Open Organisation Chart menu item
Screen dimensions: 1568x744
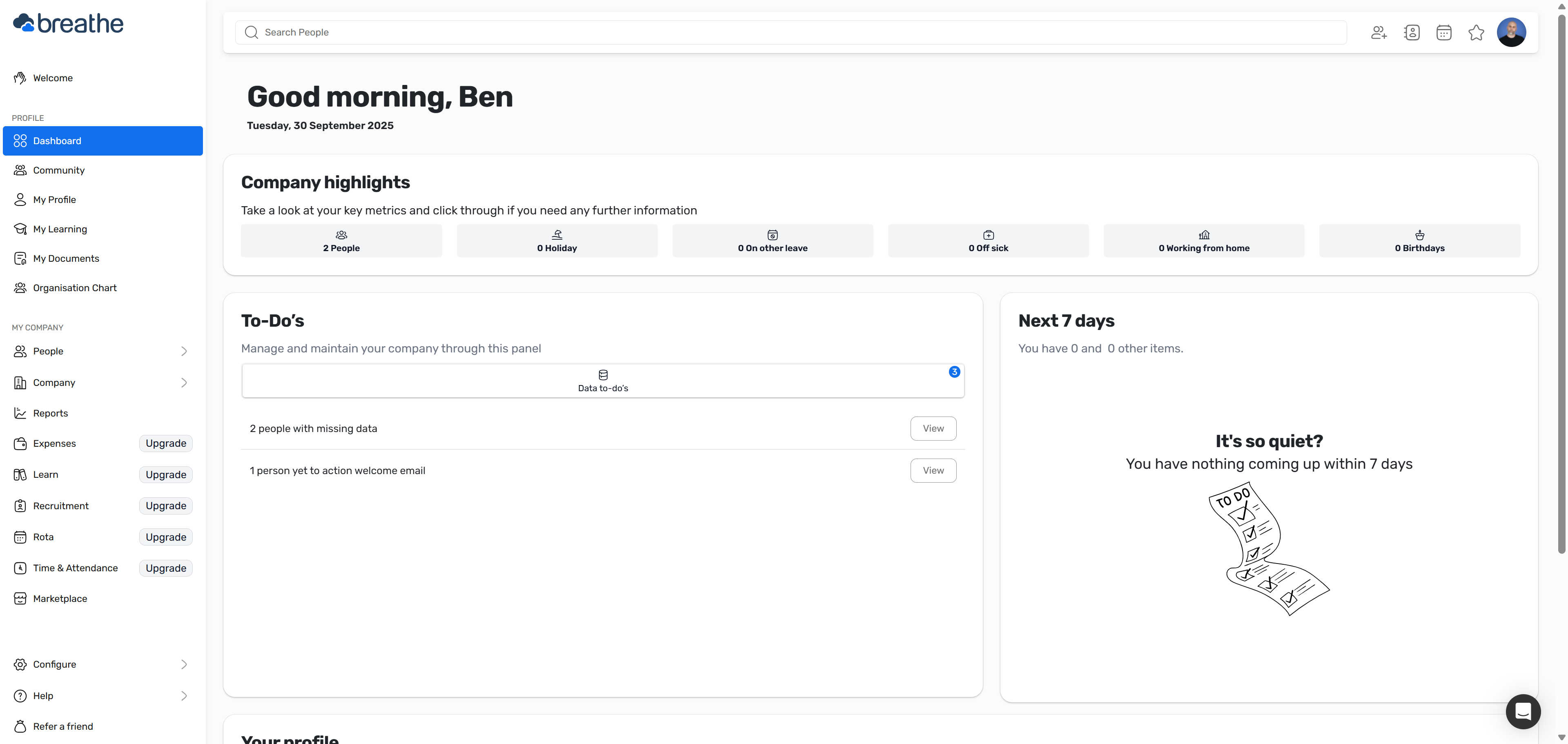click(x=74, y=288)
